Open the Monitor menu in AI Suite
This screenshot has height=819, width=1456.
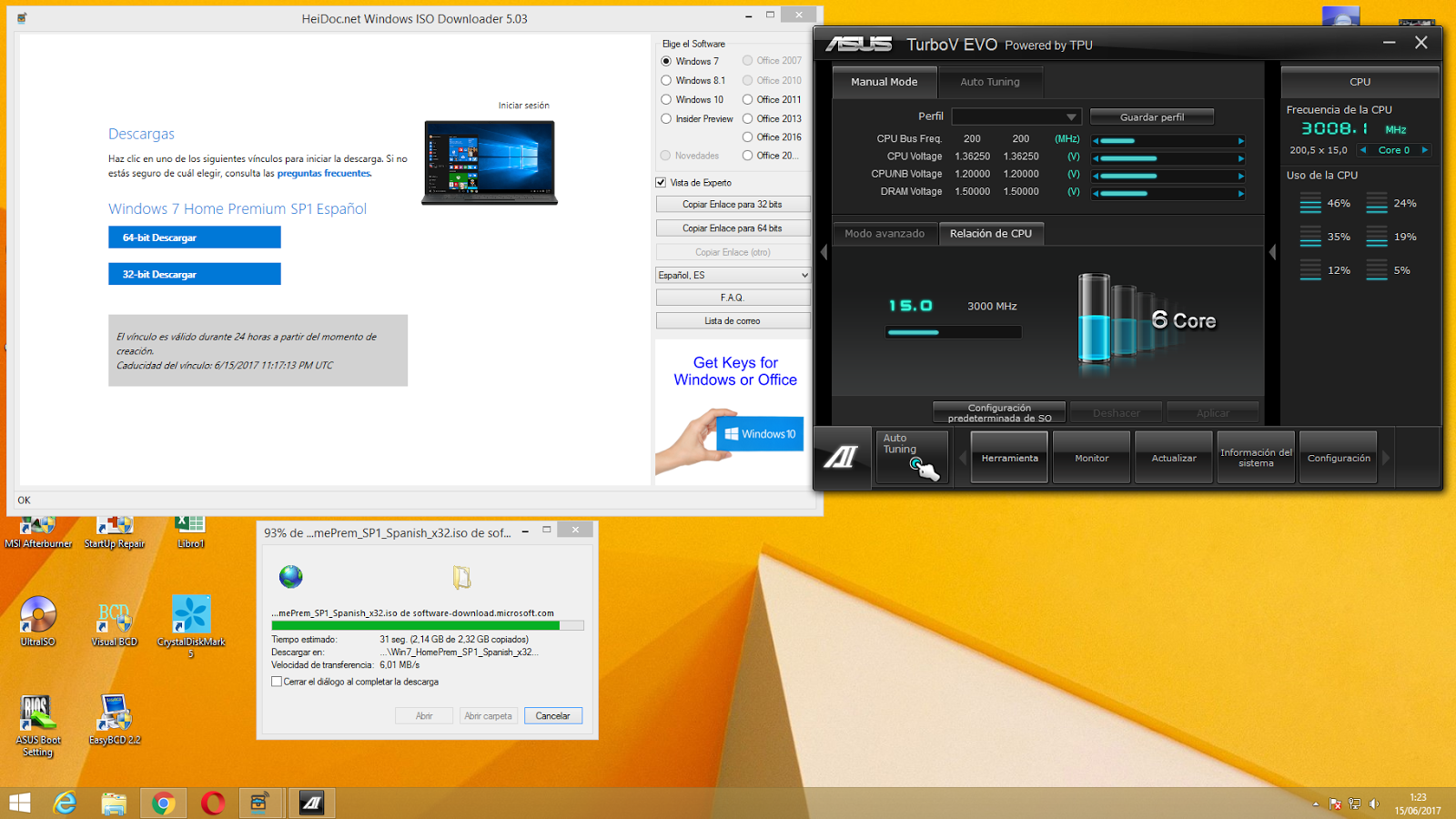pos(1091,458)
